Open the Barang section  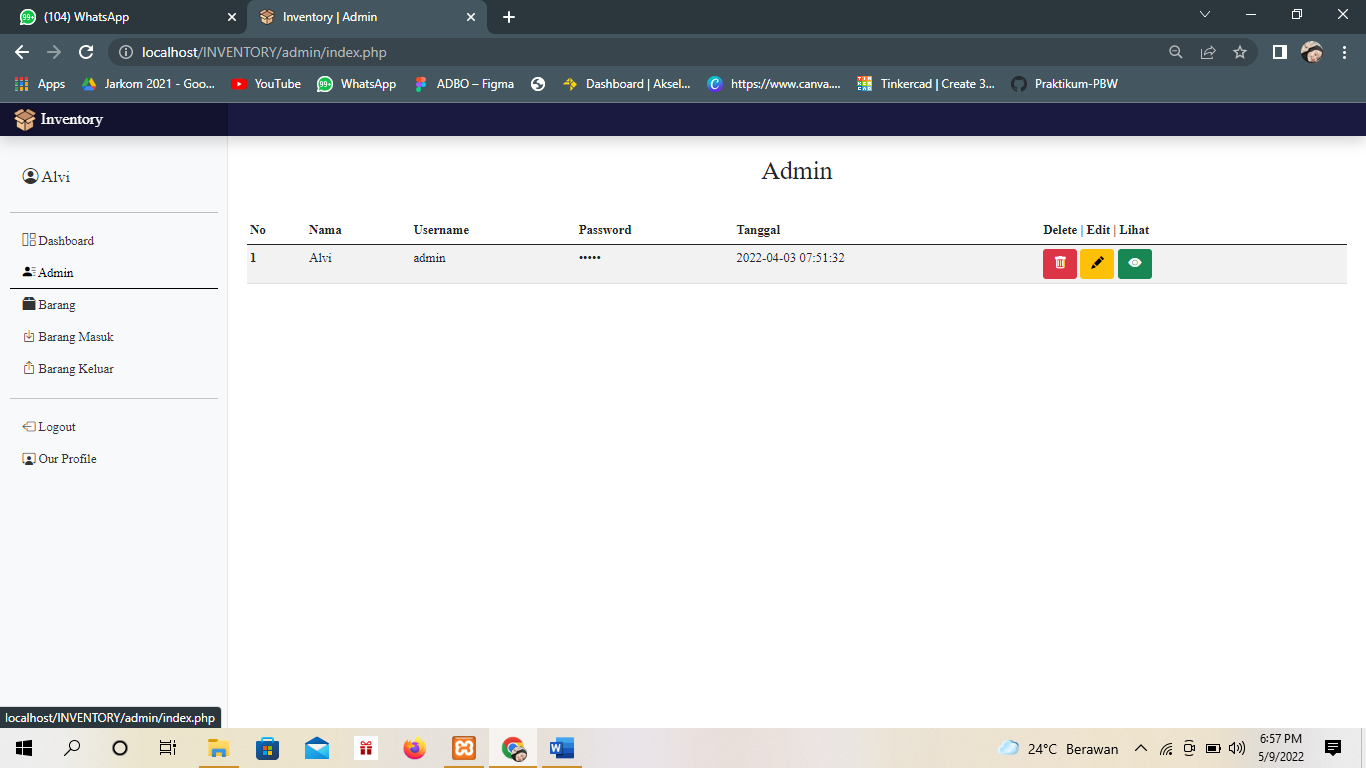pyautogui.click(x=55, y=304)
